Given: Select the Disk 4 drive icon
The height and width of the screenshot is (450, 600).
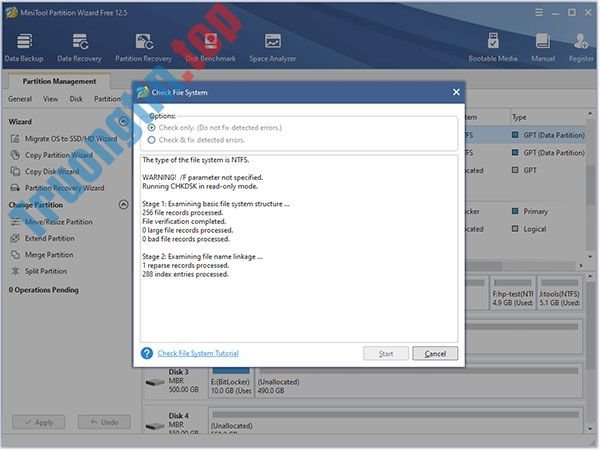Looking at the screenshot, I should tap(155, 426).
